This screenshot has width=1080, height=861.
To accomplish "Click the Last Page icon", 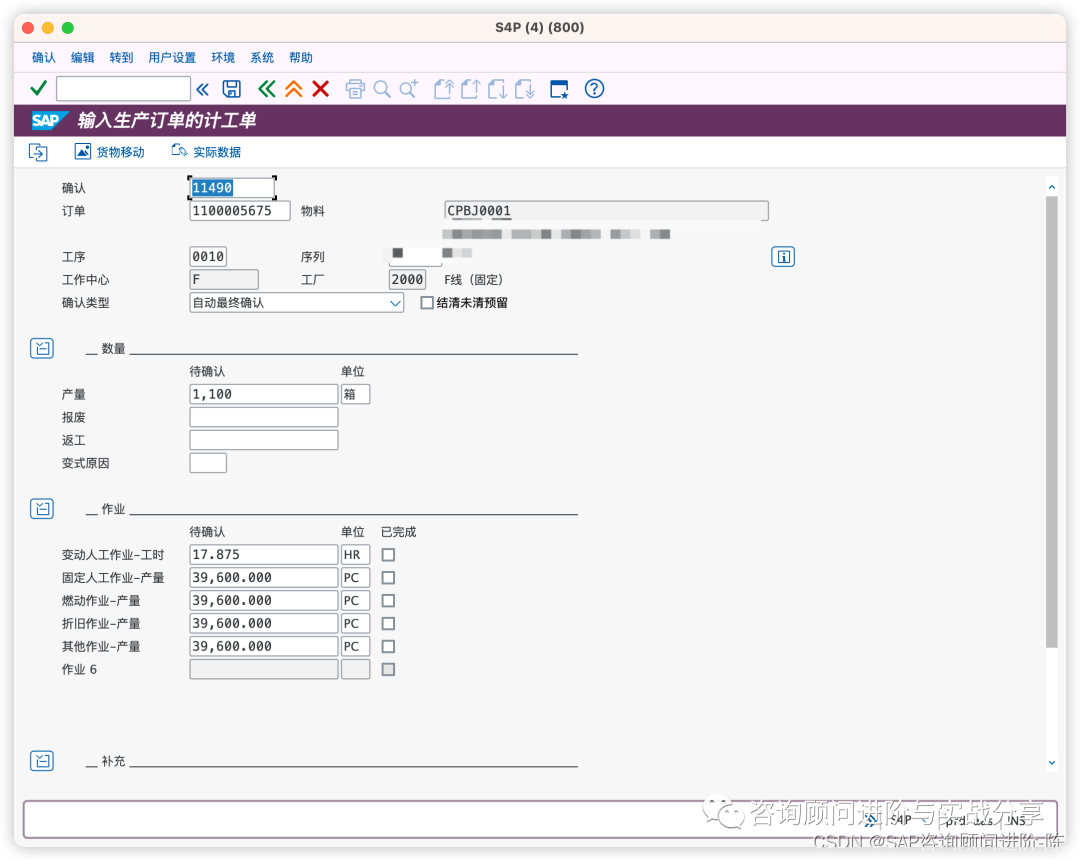I will pos(524,89).
